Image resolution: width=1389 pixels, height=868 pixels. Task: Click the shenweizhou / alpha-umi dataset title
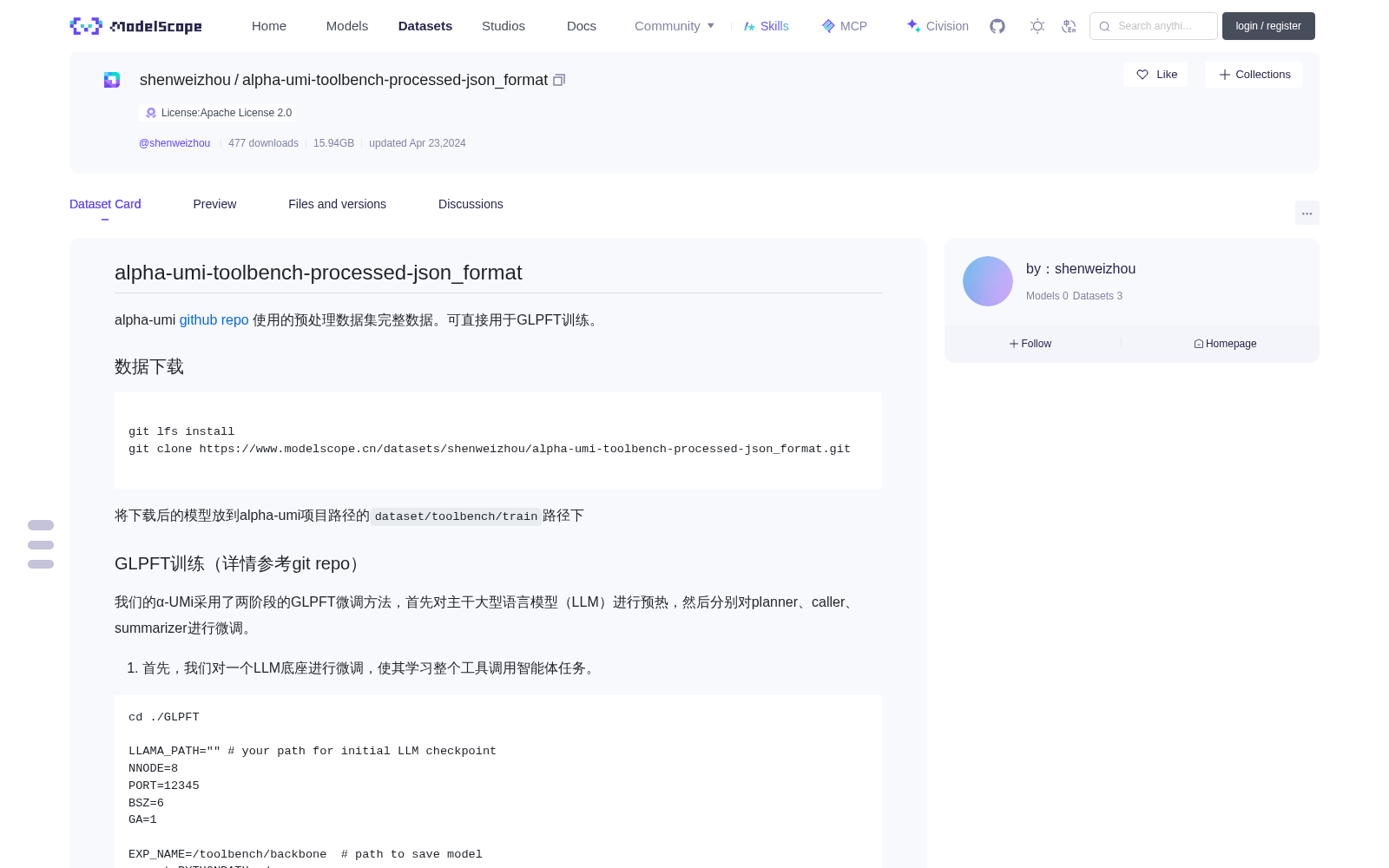[x=344, y=80]
